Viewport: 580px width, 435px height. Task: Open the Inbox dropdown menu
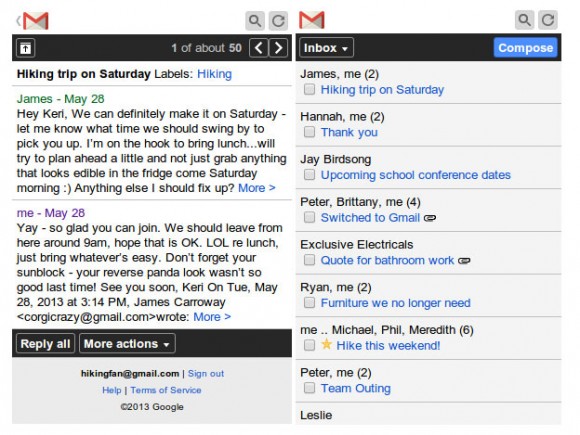coord(326,48)
